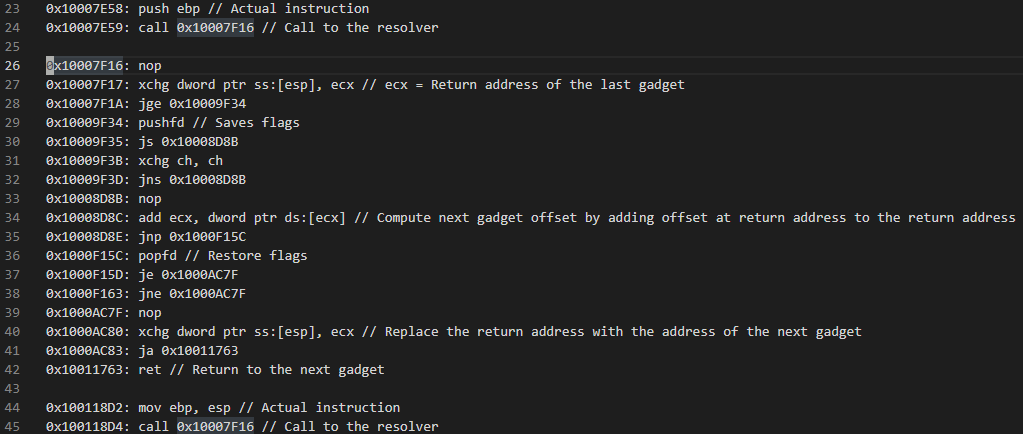Click 'add ecx, dword ptr ds:[ecx]' instruction
Image resolution: width=1023 pixels, height=434 pixels.
242,218
